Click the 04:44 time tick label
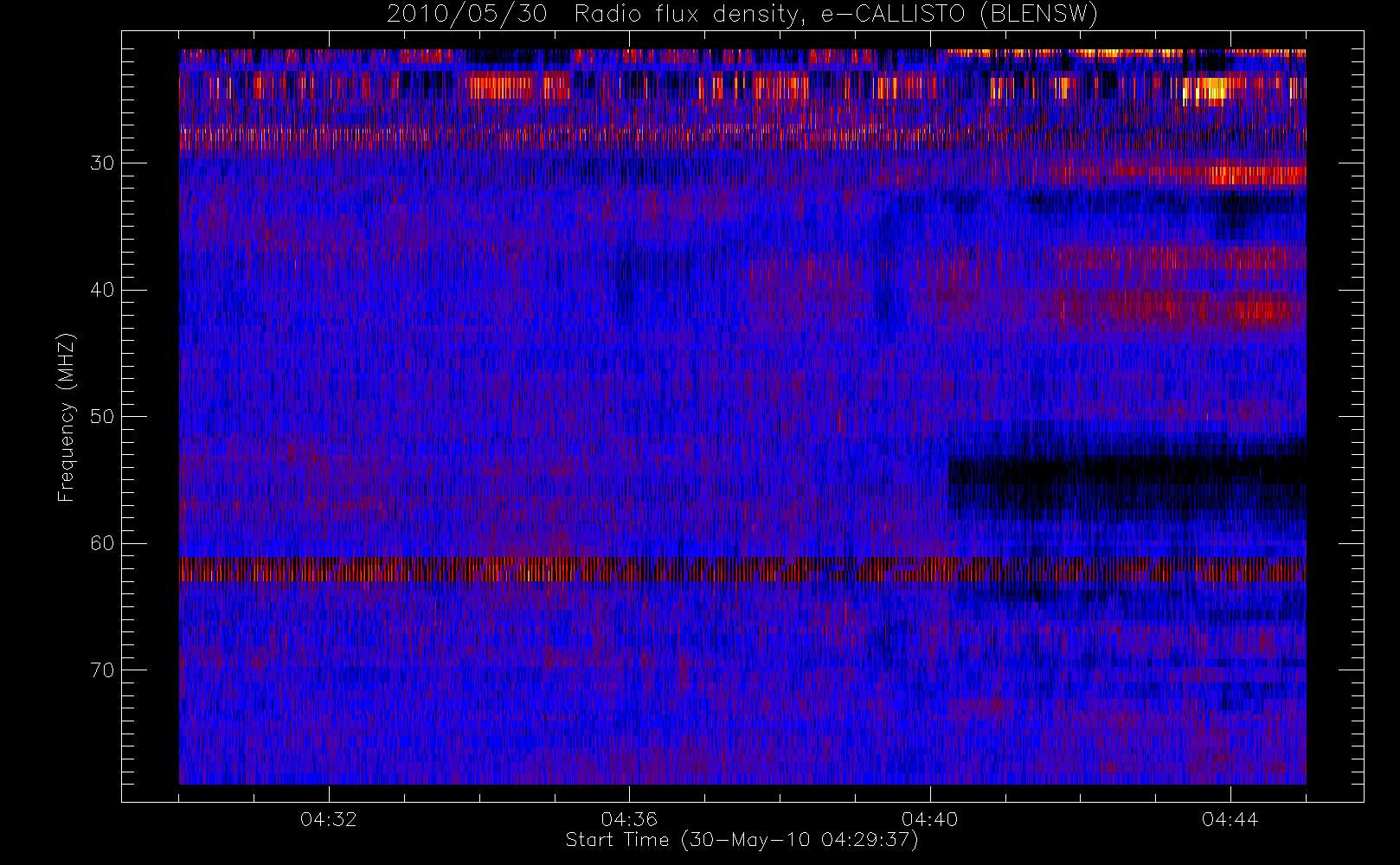The width and height of the screenshot is (1400, 865). [x=1230, y=819]
